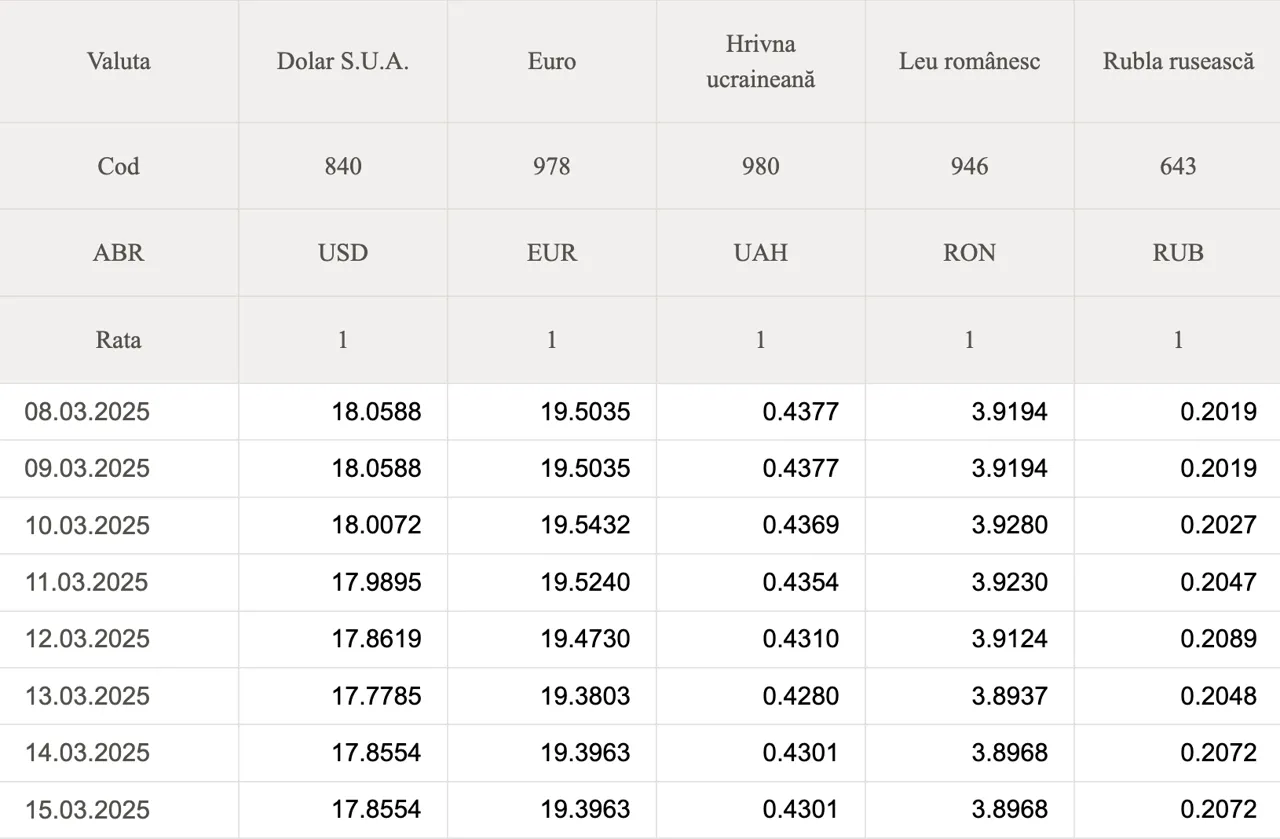Click the date 10.03.2025

(x=87, y=526)
